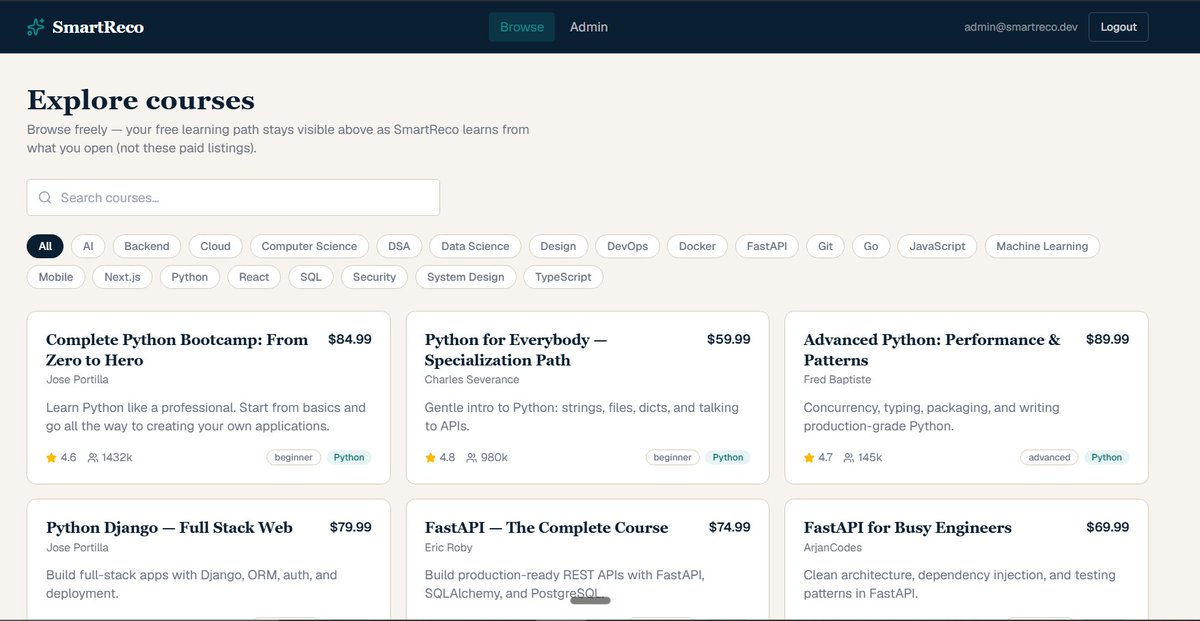
Task: Filter courses by JavaScript
Action: coord(937,246)
